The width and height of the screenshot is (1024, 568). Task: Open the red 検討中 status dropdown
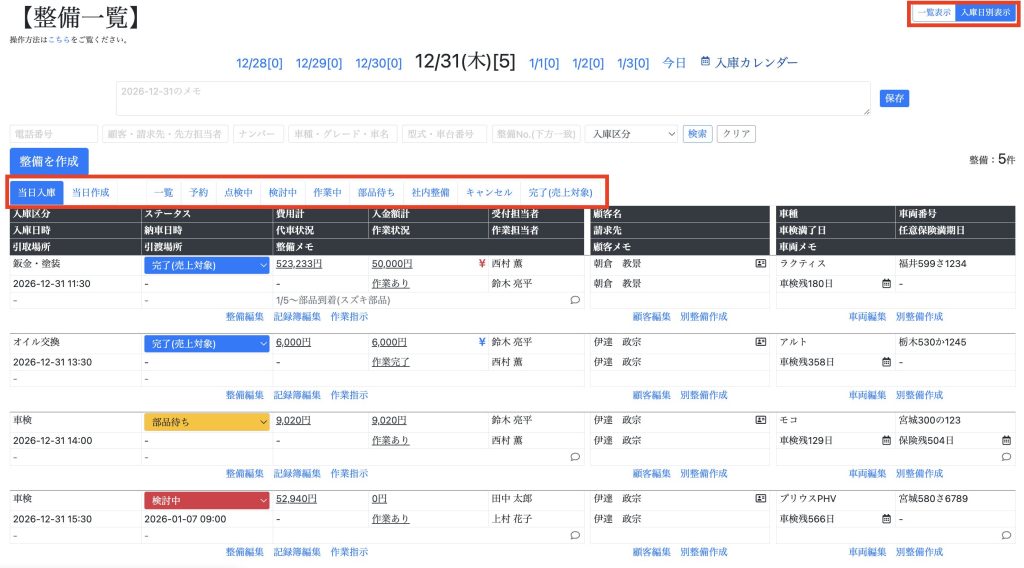(x=206, y=499)
